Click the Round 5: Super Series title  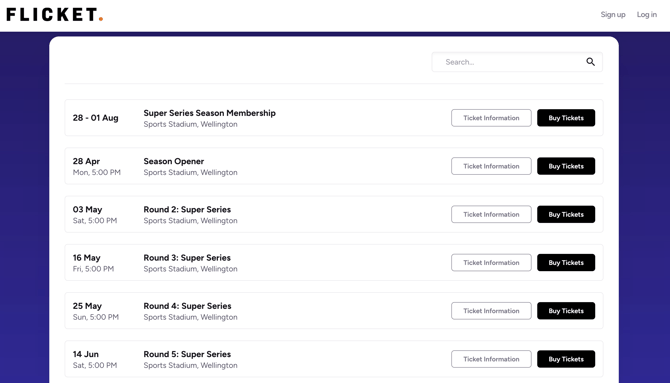click(187, 355)
